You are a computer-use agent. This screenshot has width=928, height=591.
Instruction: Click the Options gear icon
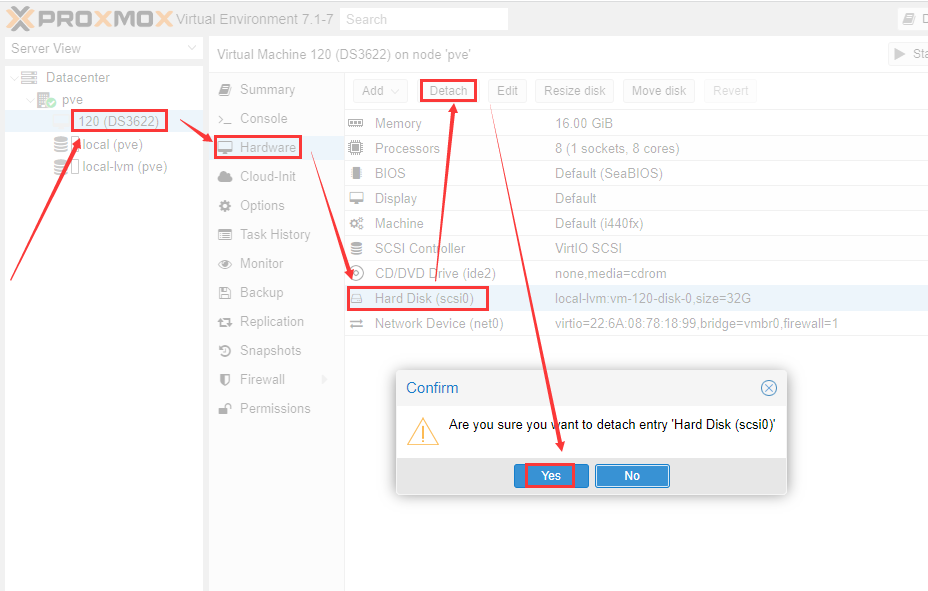225,206
